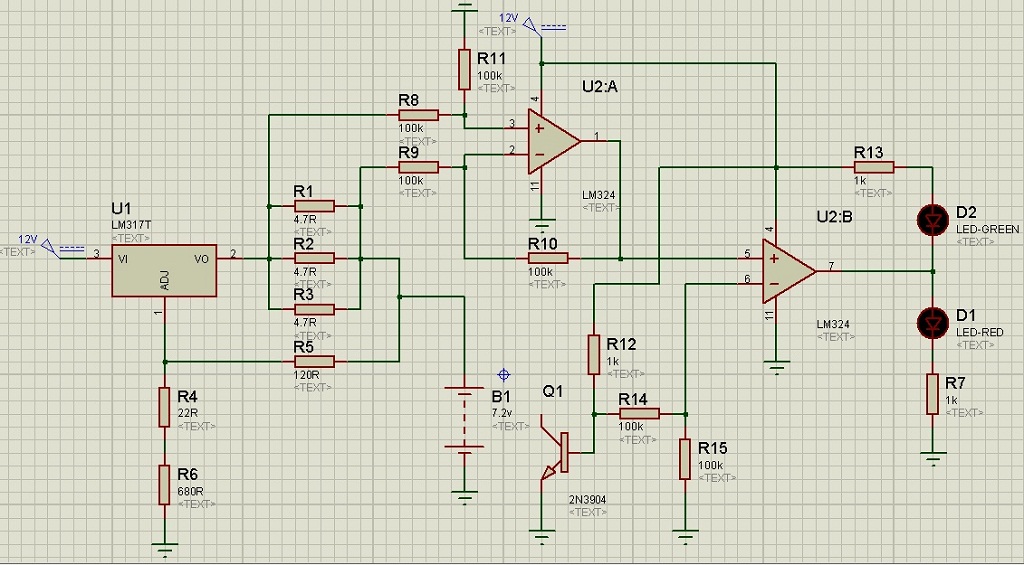Click the ground symbol below R15

pyautogui.click(x=684, y=537)
